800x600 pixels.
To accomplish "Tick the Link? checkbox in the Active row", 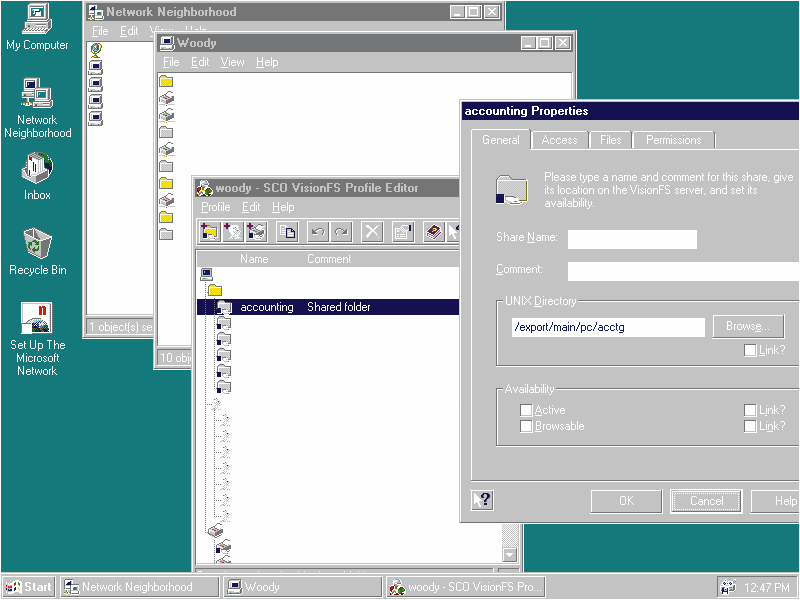I will [x=750, y=410].
